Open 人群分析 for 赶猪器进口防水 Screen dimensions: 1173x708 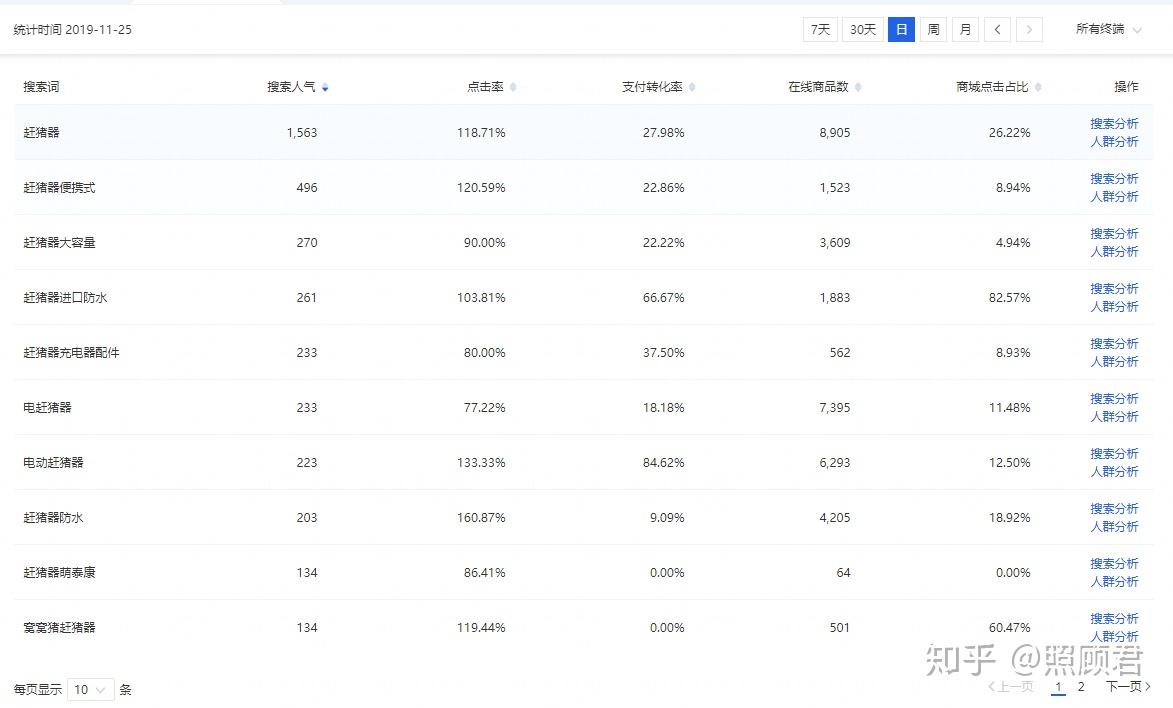tap(1114, 306)
